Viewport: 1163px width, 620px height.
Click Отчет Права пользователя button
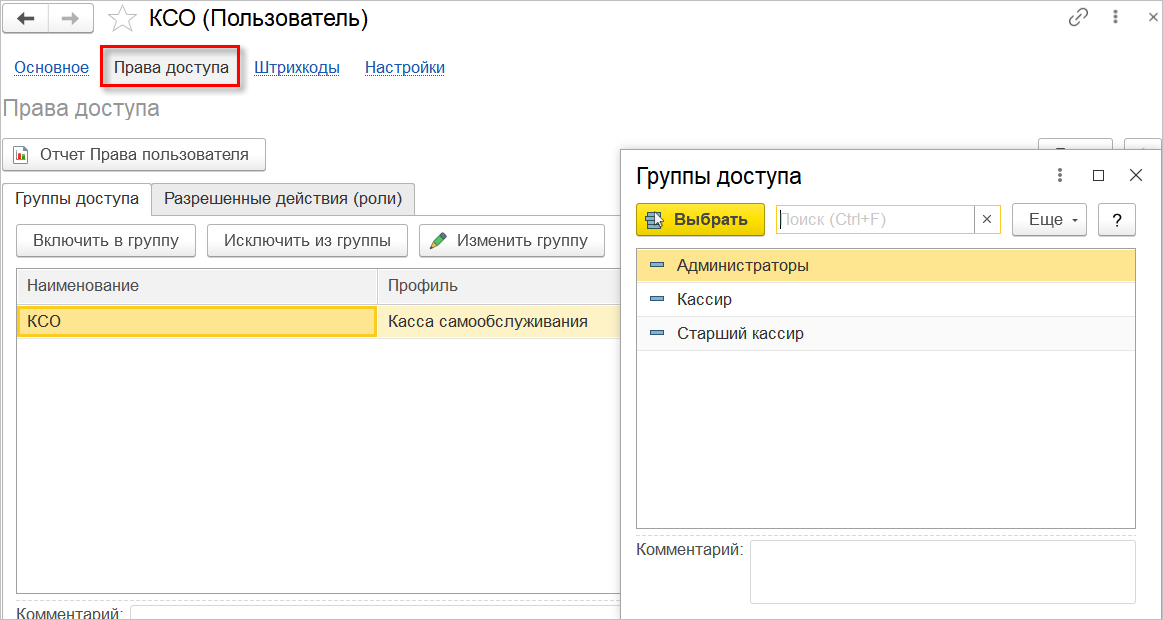134,155
